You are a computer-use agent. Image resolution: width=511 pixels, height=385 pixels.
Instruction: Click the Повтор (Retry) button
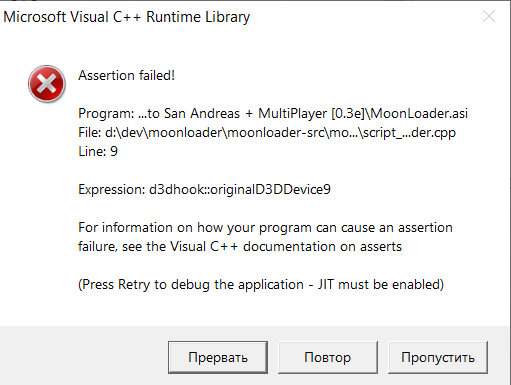click(x=328, y=357)
